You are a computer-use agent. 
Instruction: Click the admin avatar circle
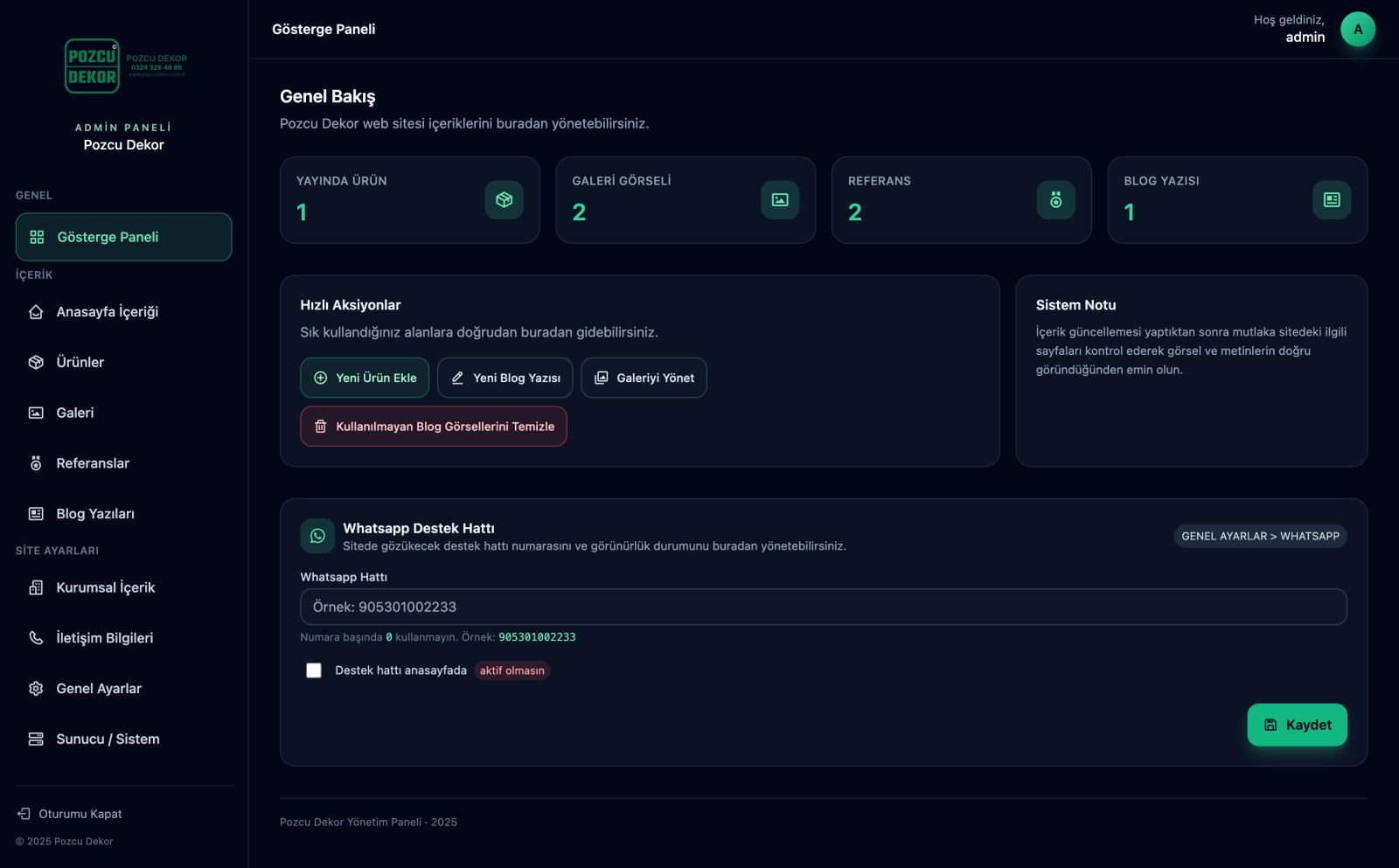[x=1358, y=28]
